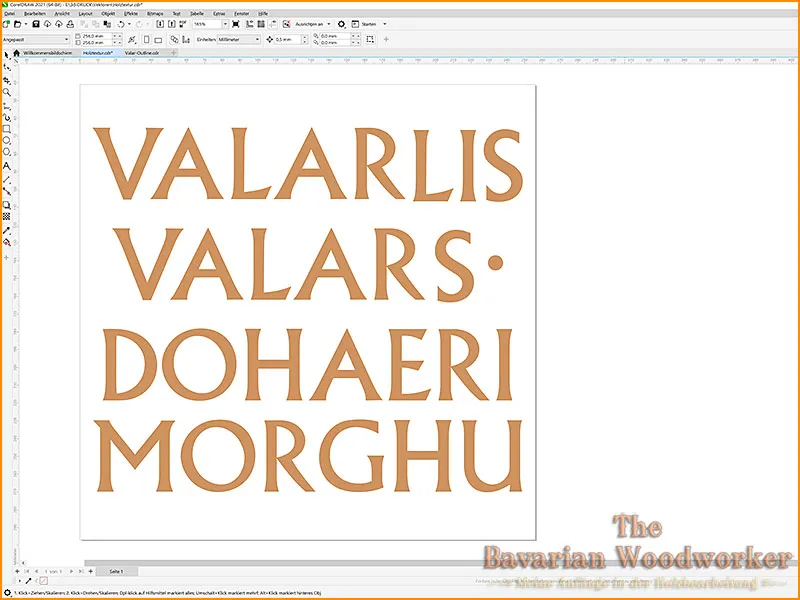This screenshot has width=800, height=600.
Task: Select the 'Seite 1' page tab
Action: (x=116, y=571)
